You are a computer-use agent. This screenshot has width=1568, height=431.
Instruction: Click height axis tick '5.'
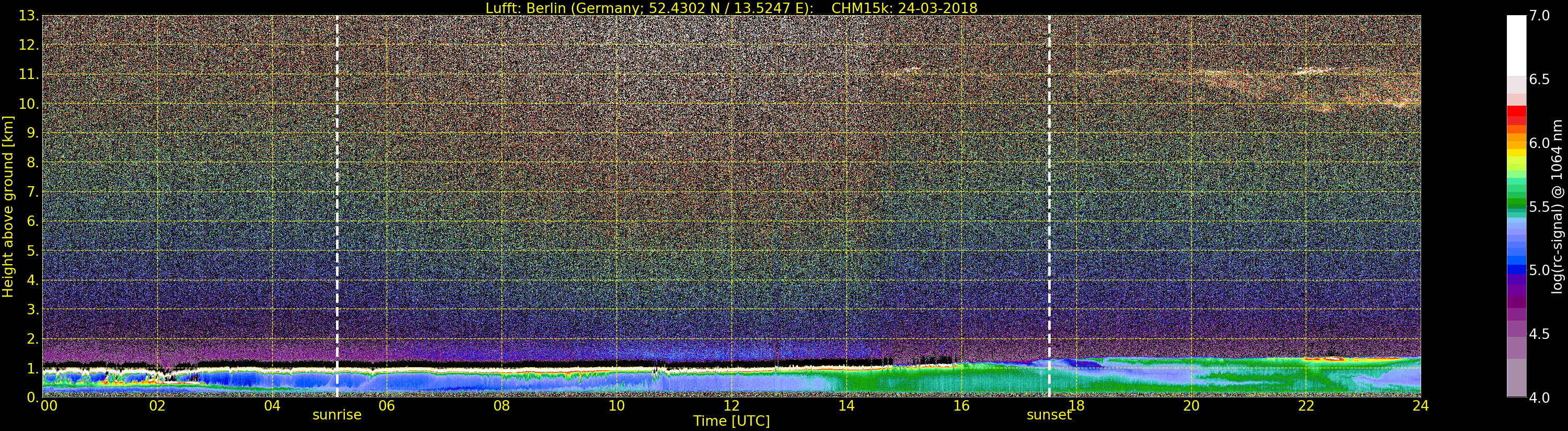32,251
